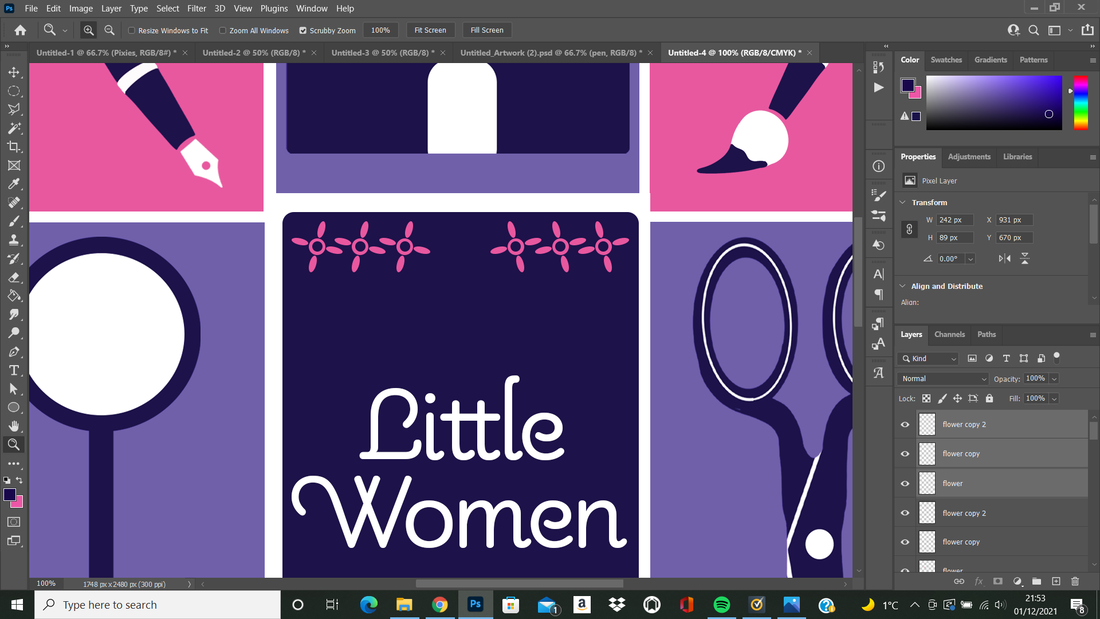Viewport: 1100px width, 619px height.
Task: Click the Share icon top right
Action: point(1087,30)
